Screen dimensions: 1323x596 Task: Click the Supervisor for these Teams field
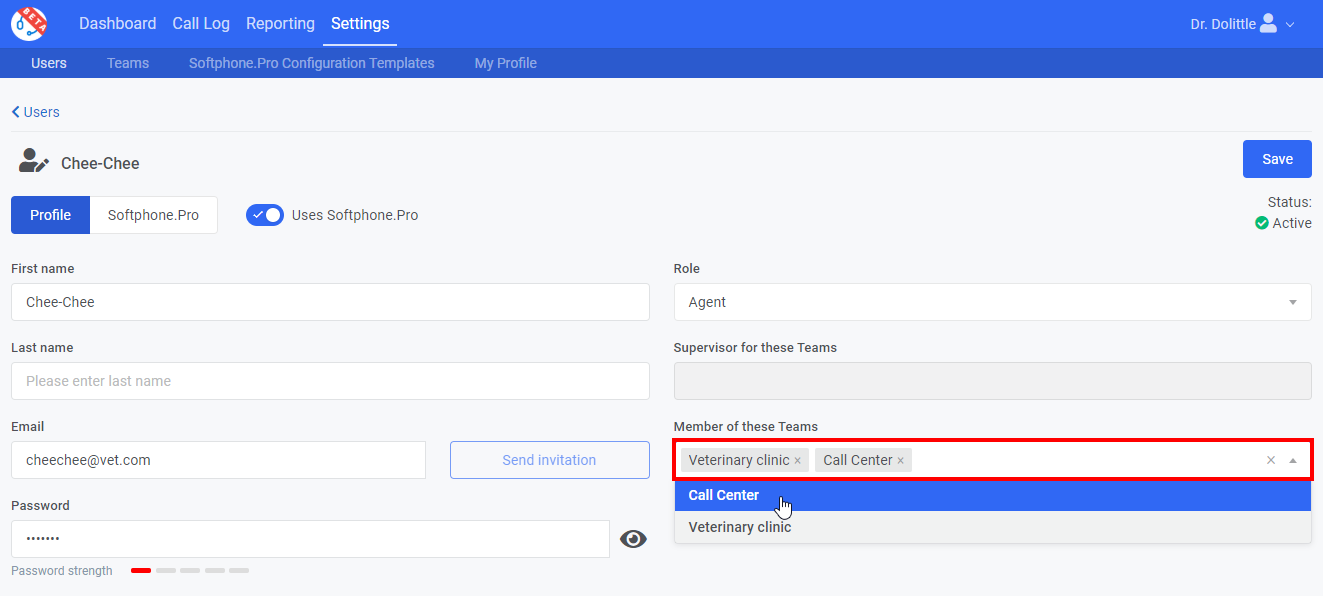tap(992, 381)
